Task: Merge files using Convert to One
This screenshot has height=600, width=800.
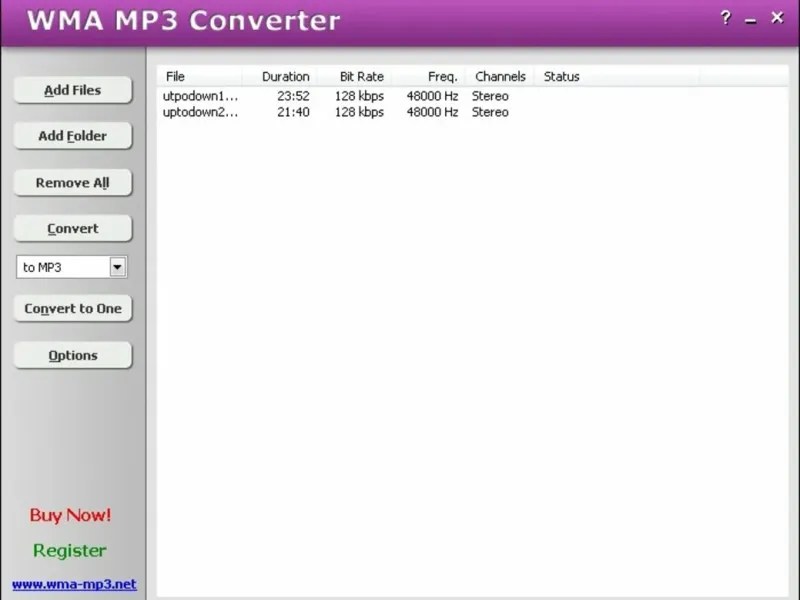Action: point(72,309)
